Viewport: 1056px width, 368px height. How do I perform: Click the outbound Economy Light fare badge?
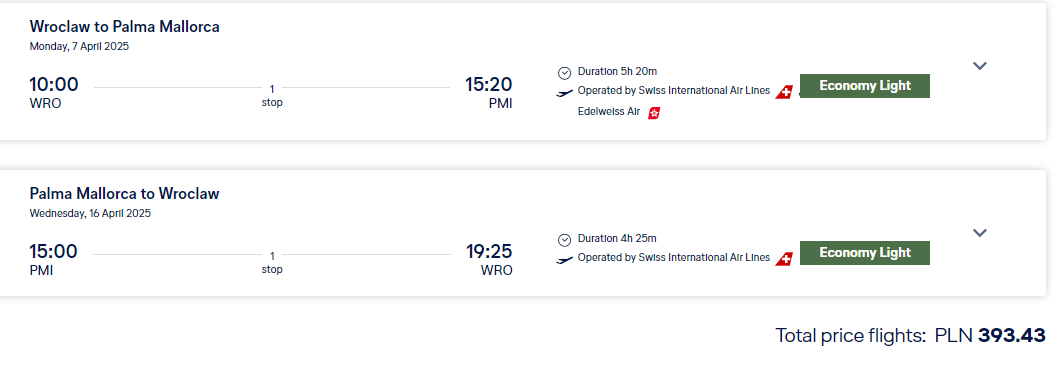[x=865, y=86]
